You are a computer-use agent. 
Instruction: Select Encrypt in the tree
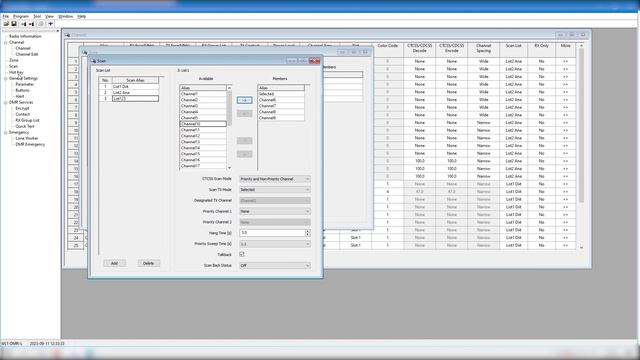tap(22, 109)
